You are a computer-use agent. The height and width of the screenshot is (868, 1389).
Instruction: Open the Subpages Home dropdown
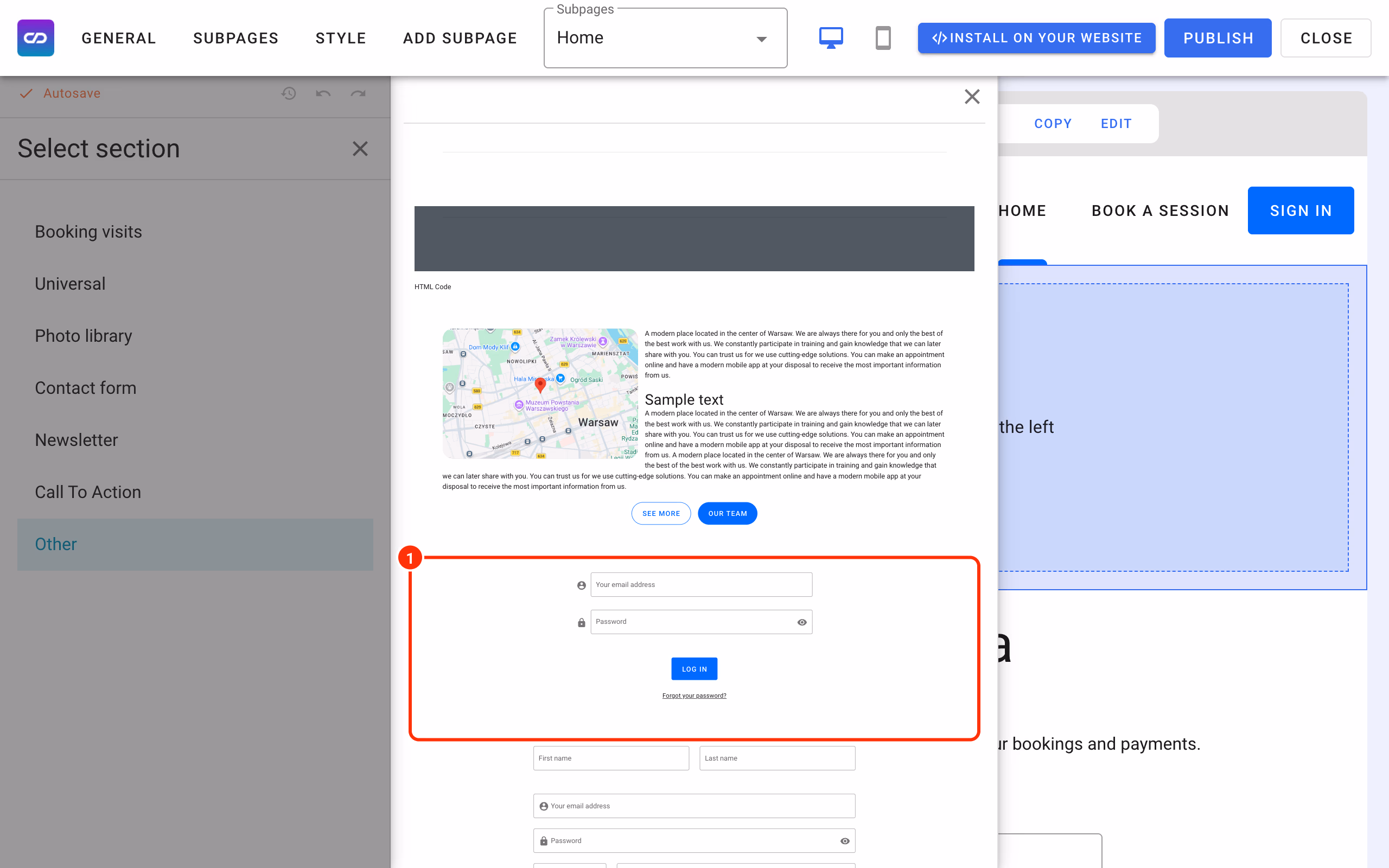665,39
